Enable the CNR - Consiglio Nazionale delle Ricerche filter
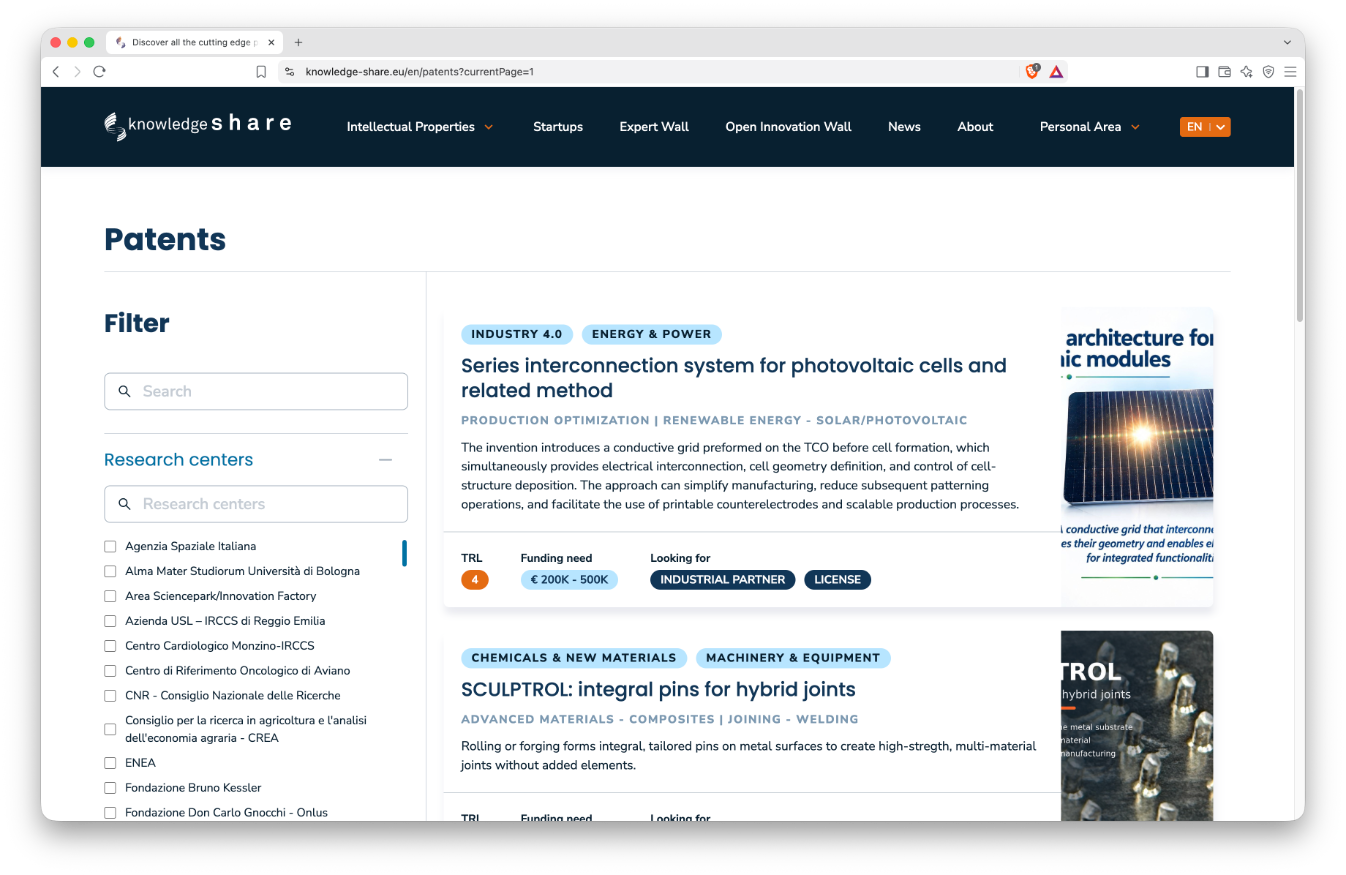 point(110,696)
